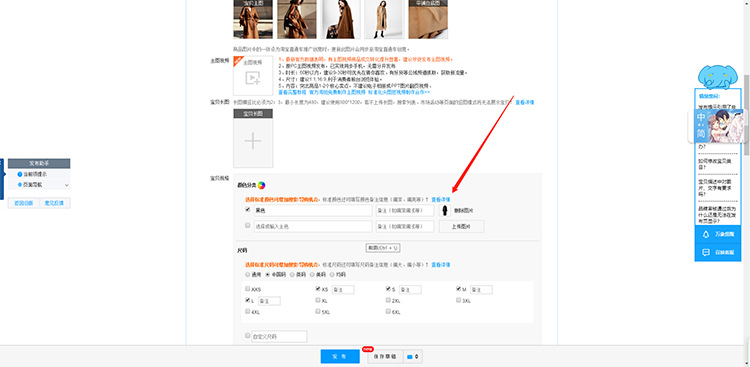Open the third coat product thumbnail
The image size is (750, 367).
[341, 19]
